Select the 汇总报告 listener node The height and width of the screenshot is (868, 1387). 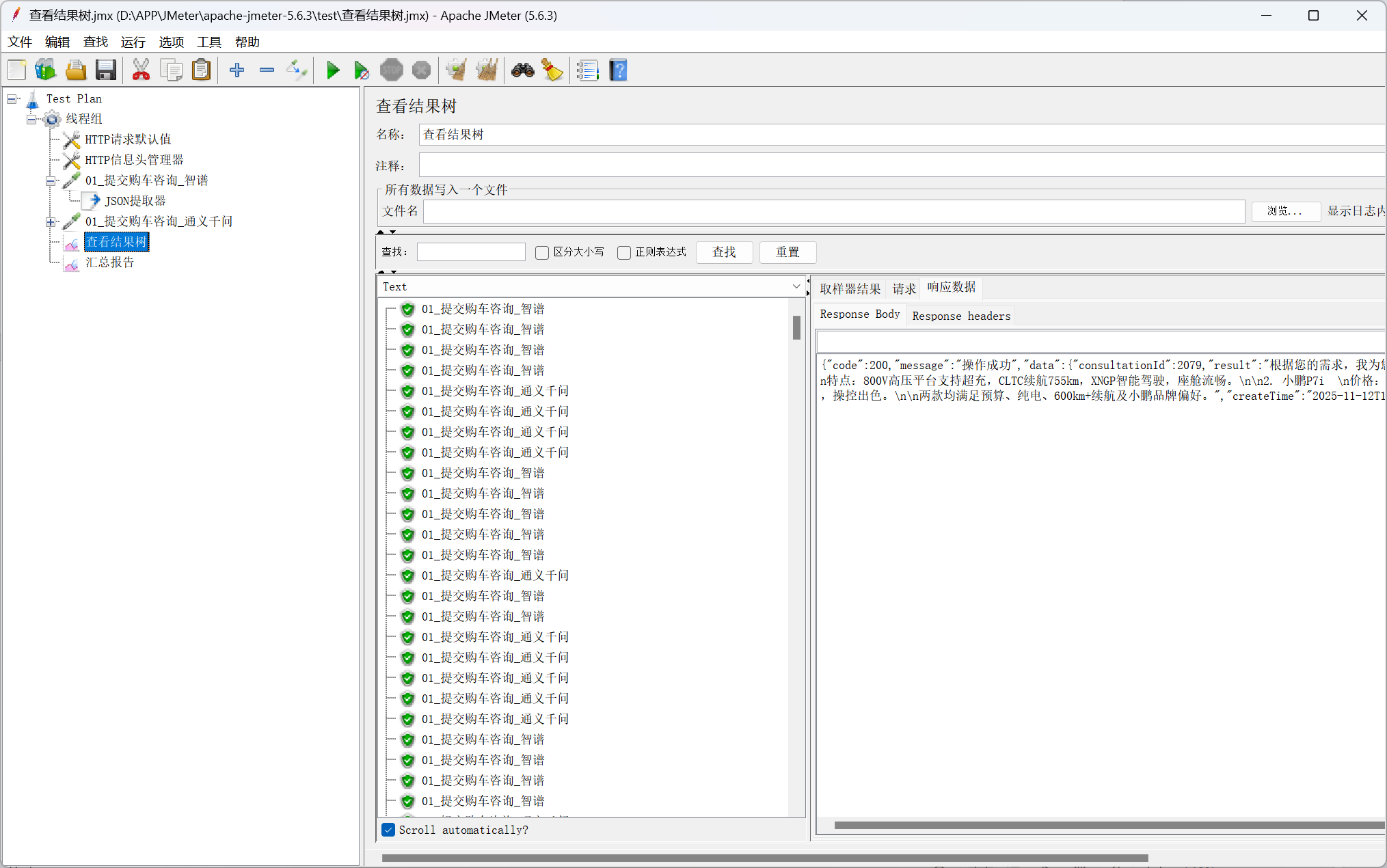[109, 262]
